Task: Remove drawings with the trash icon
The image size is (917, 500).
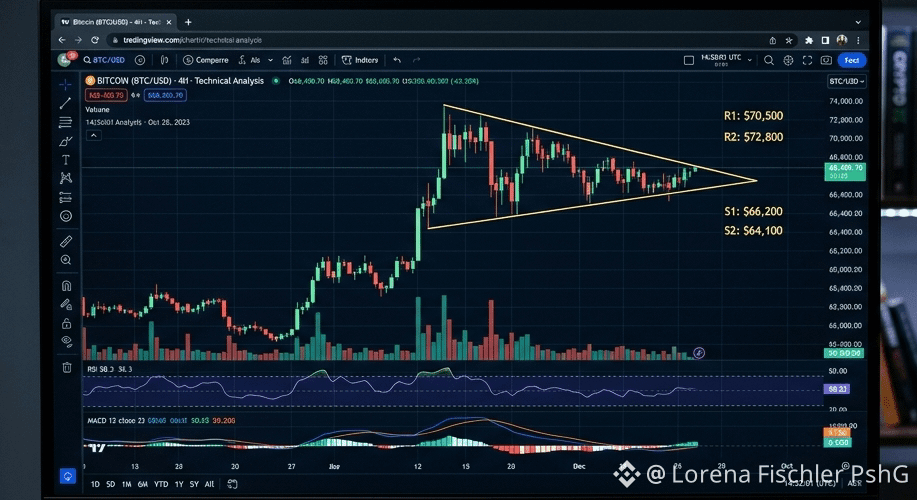Action: click(67, 367)
